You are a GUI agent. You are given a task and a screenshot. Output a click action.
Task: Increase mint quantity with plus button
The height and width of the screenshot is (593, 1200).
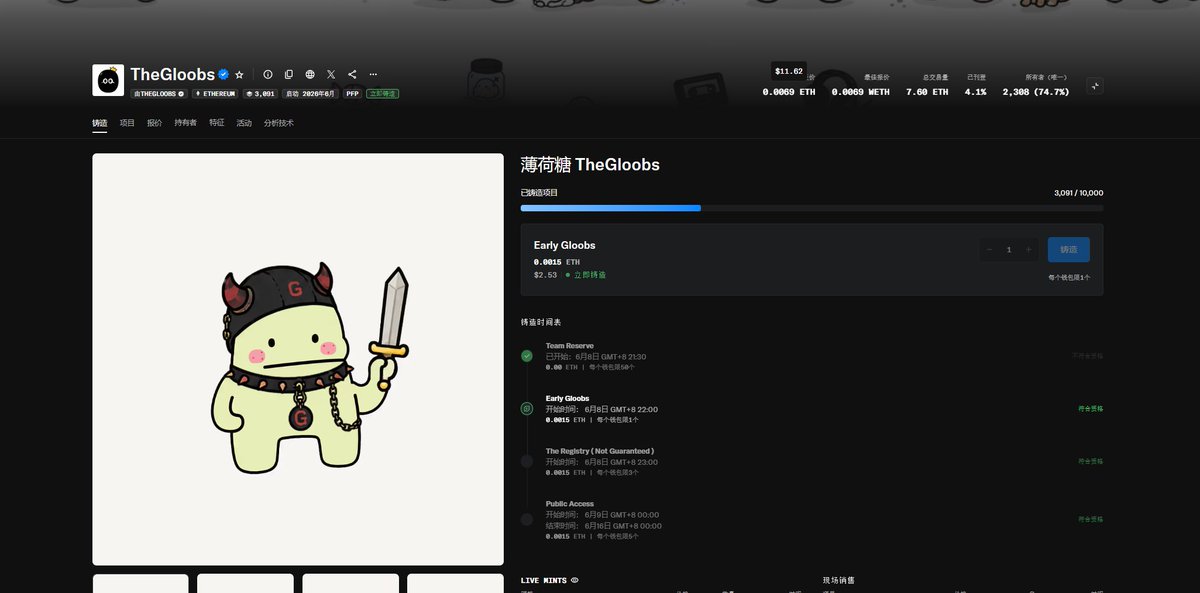click(x=1029, y=250)
